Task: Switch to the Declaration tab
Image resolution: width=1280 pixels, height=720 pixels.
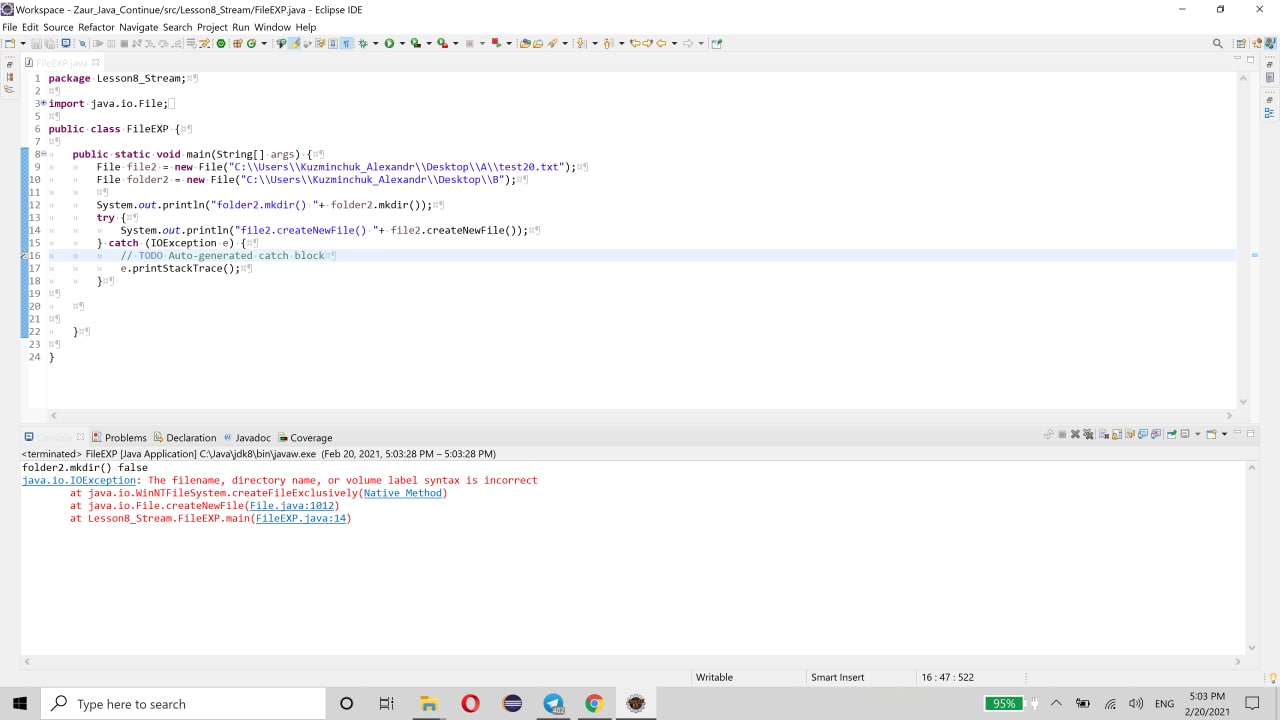Action: pyautogui.click(x=184, y=437)
